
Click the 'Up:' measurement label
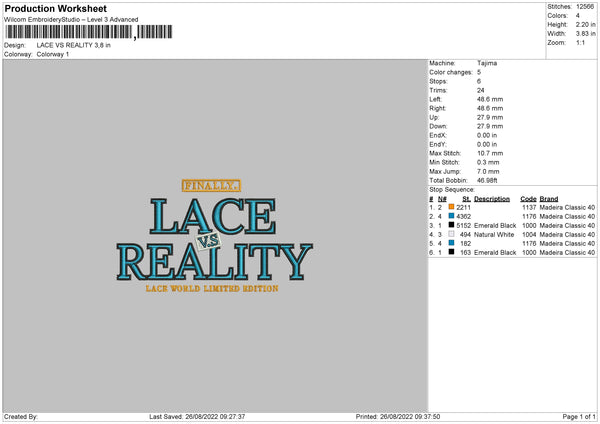pos(434,117)
